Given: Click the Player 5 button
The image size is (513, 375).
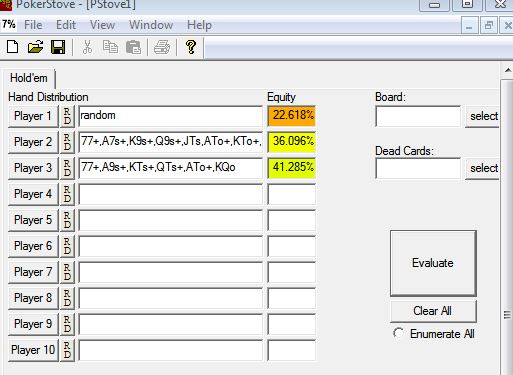Looking at the screenshot, I should pyautogui.click(x=33, y=220).
